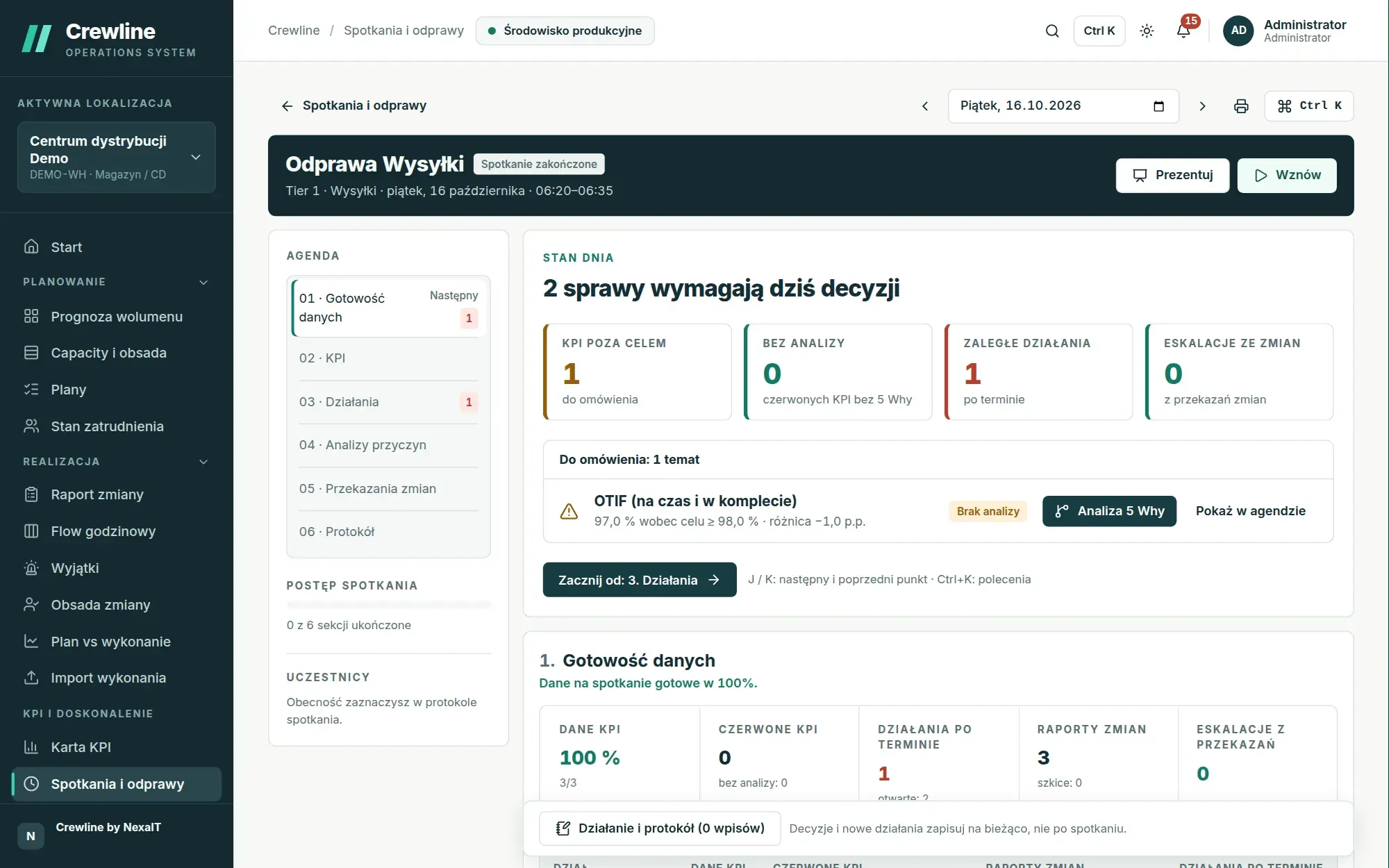Click back arrow next to Spotkania i odprawy
Screen dimensions: 1389x868
(287, 106)
